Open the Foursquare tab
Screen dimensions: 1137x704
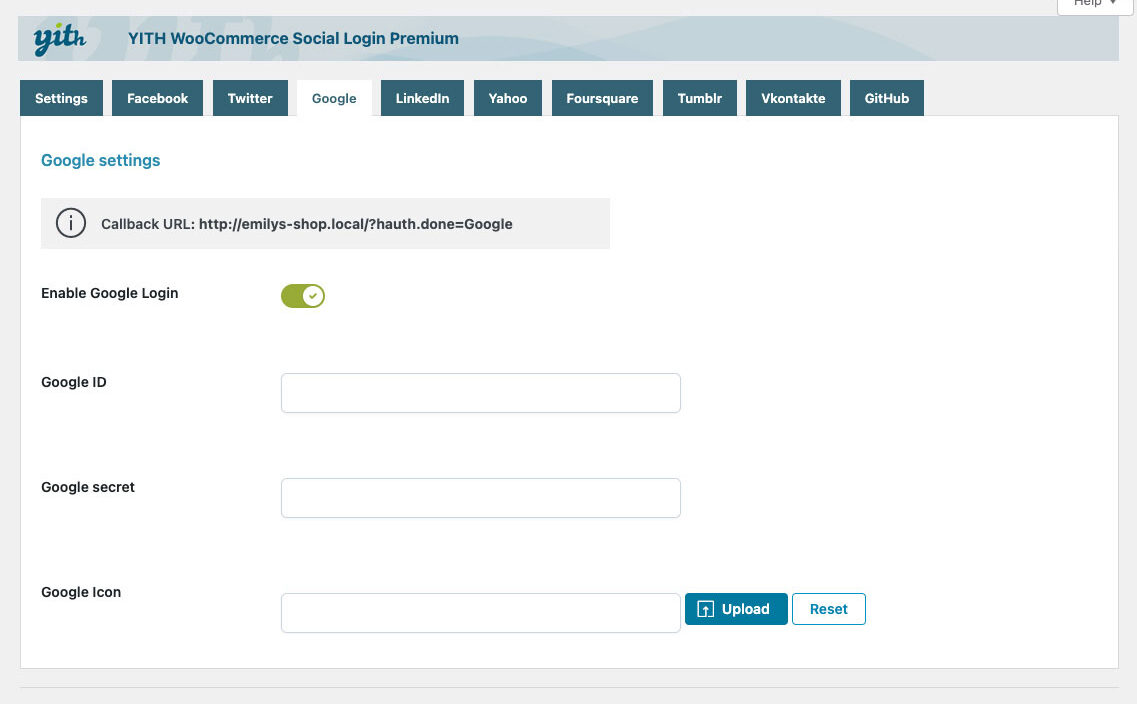pos(602,98)
